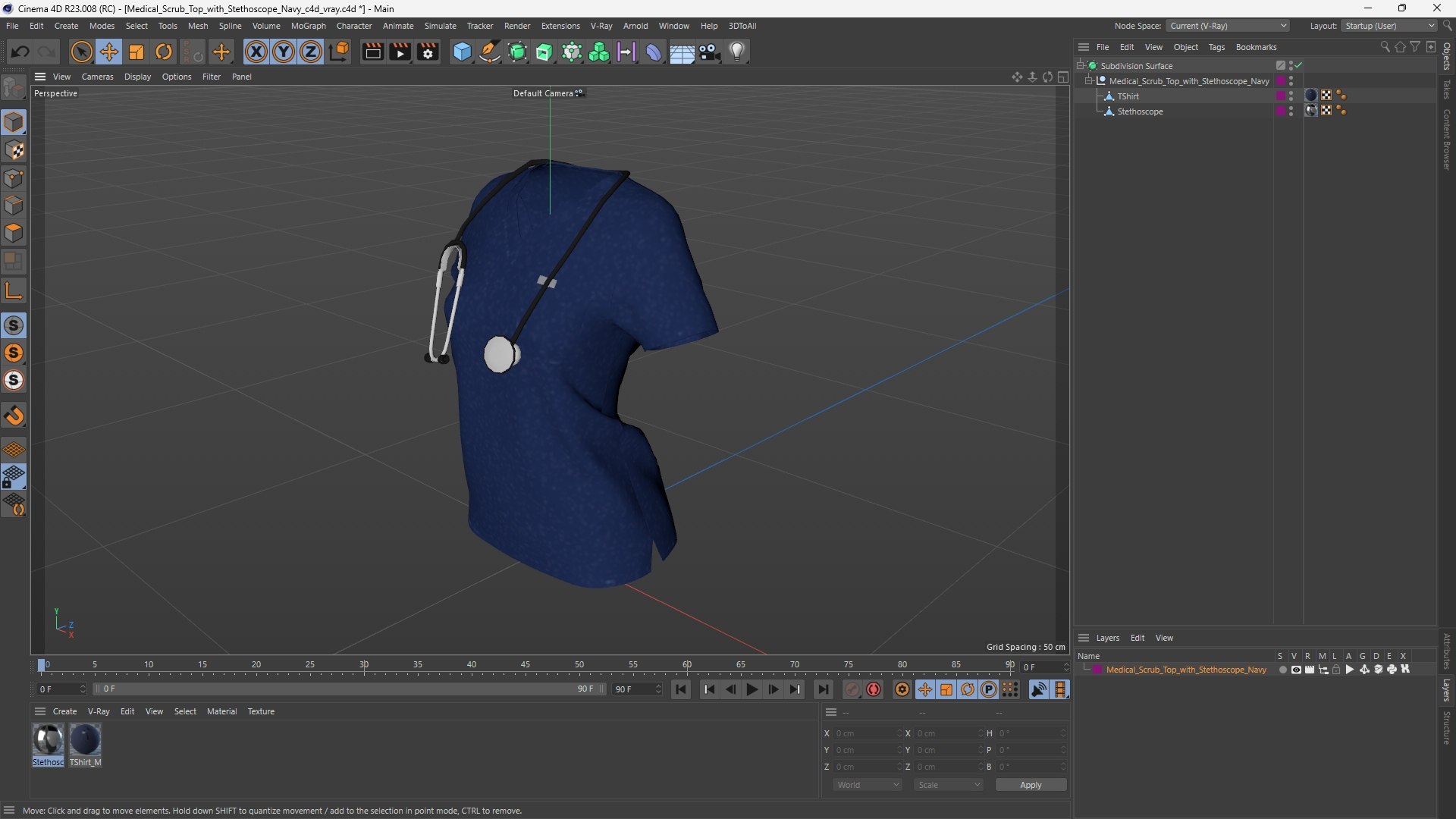Collapse the Subdivision Surface tree item
This screenshot has height=819, width=1456.
click(1081, 66)
